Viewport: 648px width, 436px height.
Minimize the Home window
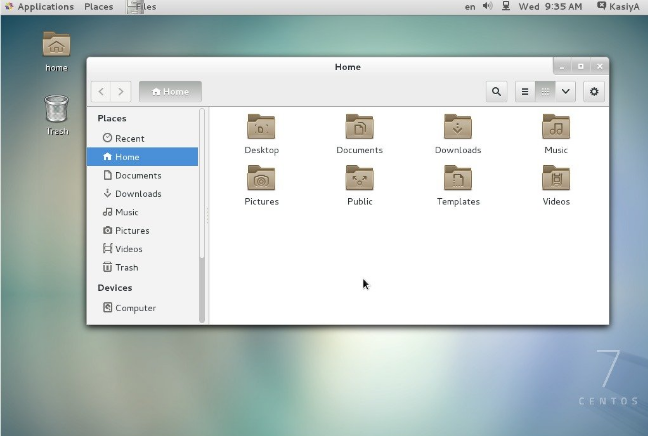[562, 67]
